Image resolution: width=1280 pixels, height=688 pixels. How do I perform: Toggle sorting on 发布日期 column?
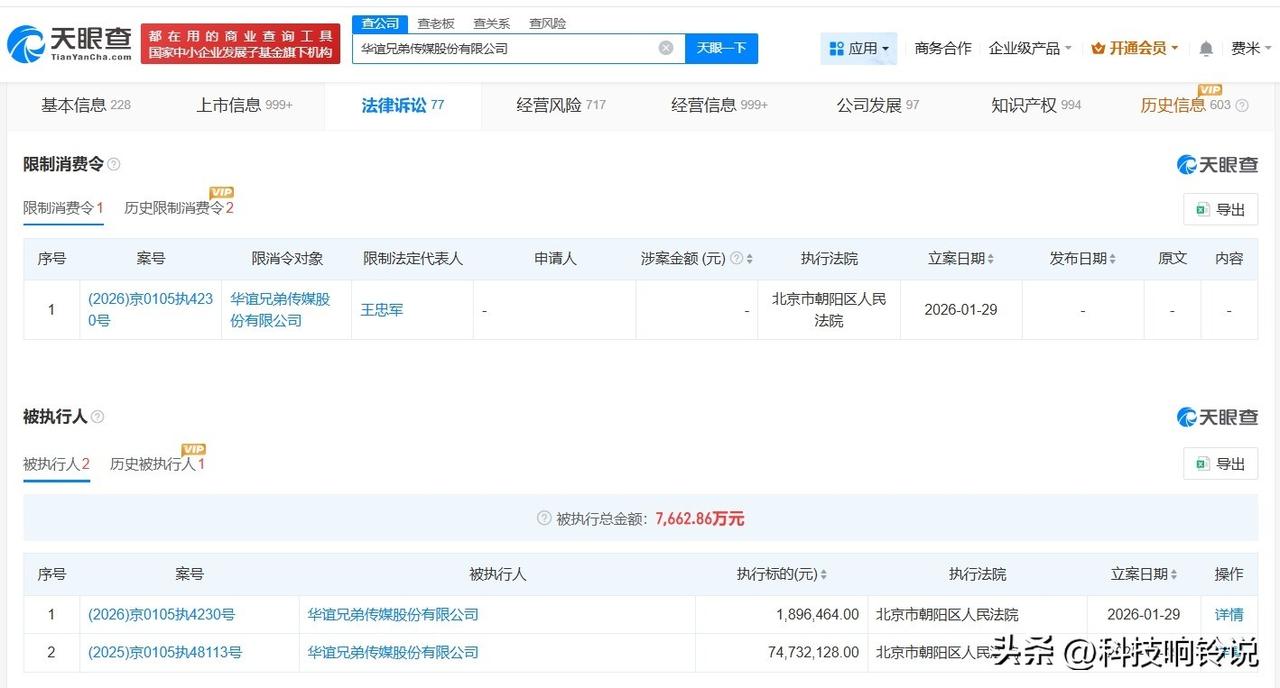click(1113, 258)
